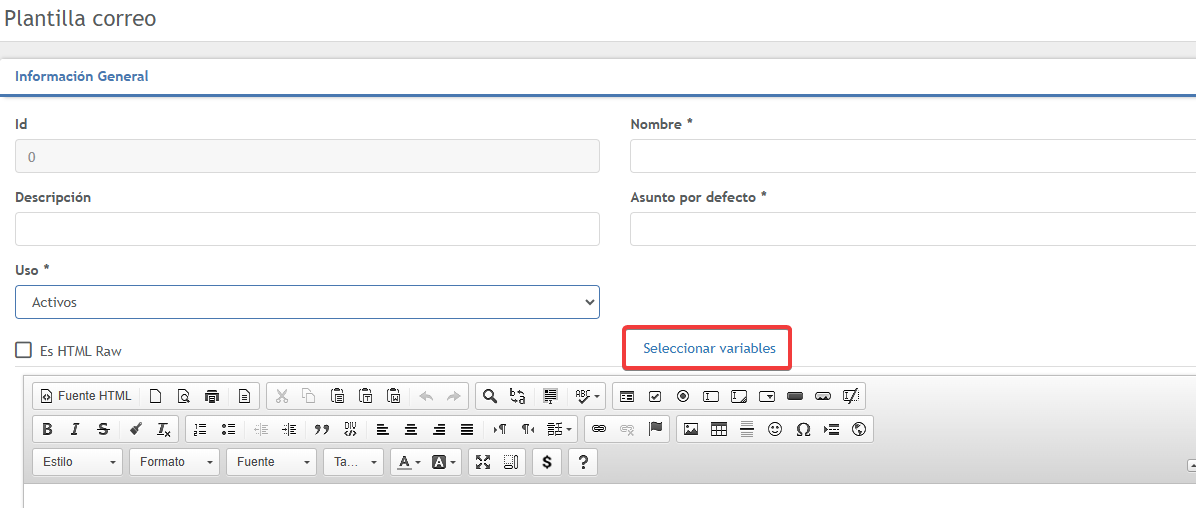The height and width of the screenshot is (508, 1196).
Task: Insert a textarea form element
Action: 739,396
